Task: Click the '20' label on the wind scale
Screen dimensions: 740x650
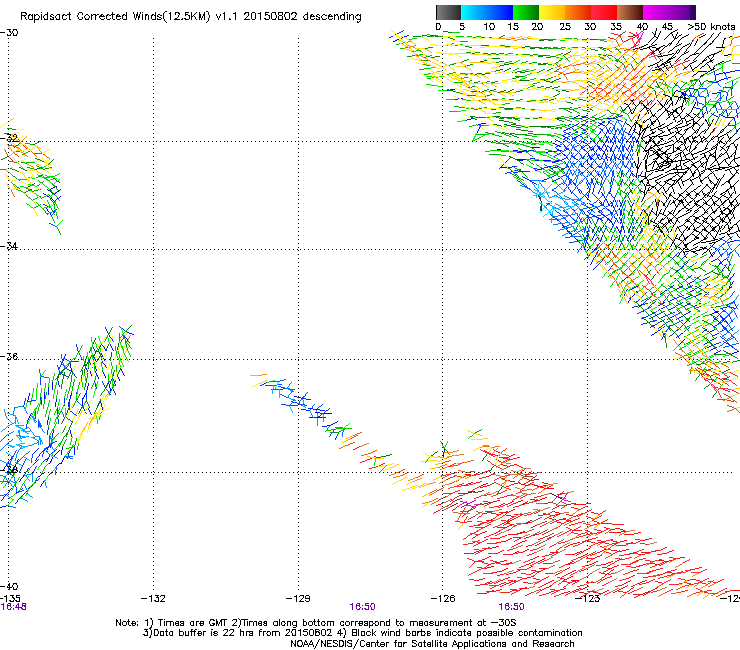Action: click(537, 27)
